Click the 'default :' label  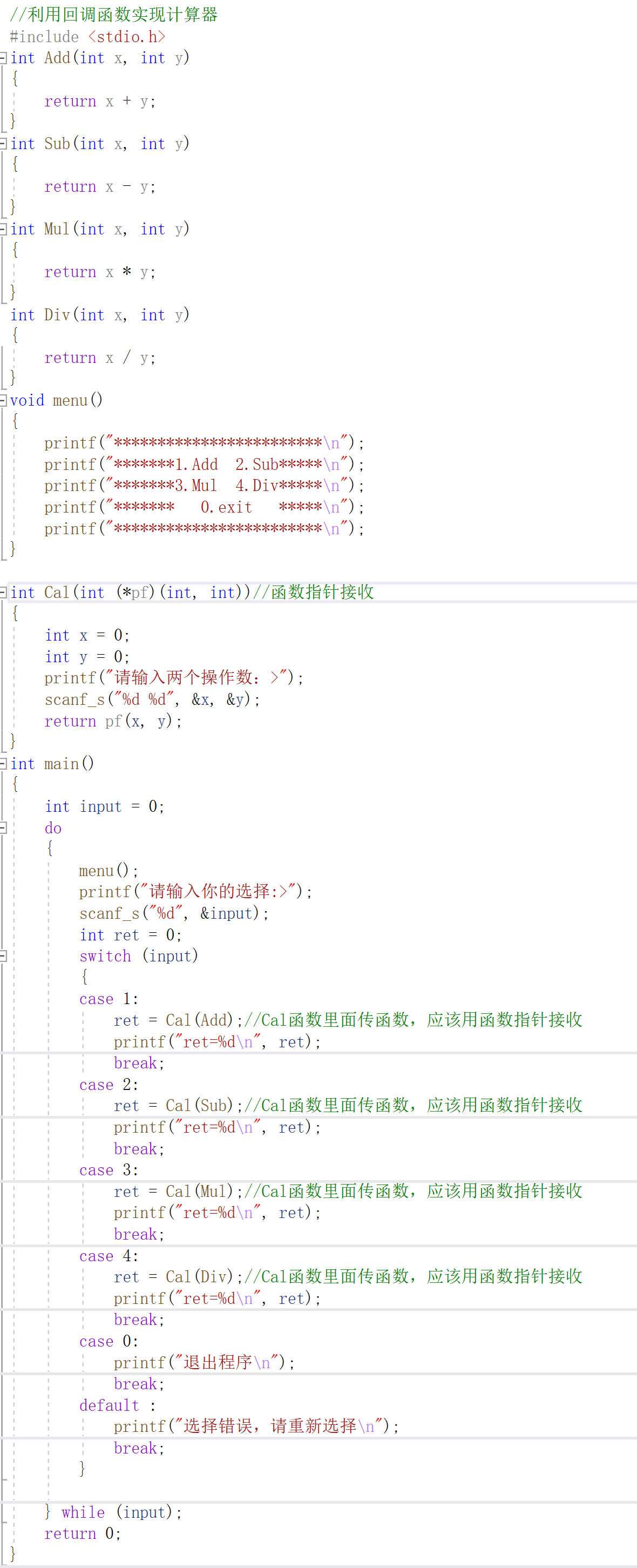pos(118,1405)
